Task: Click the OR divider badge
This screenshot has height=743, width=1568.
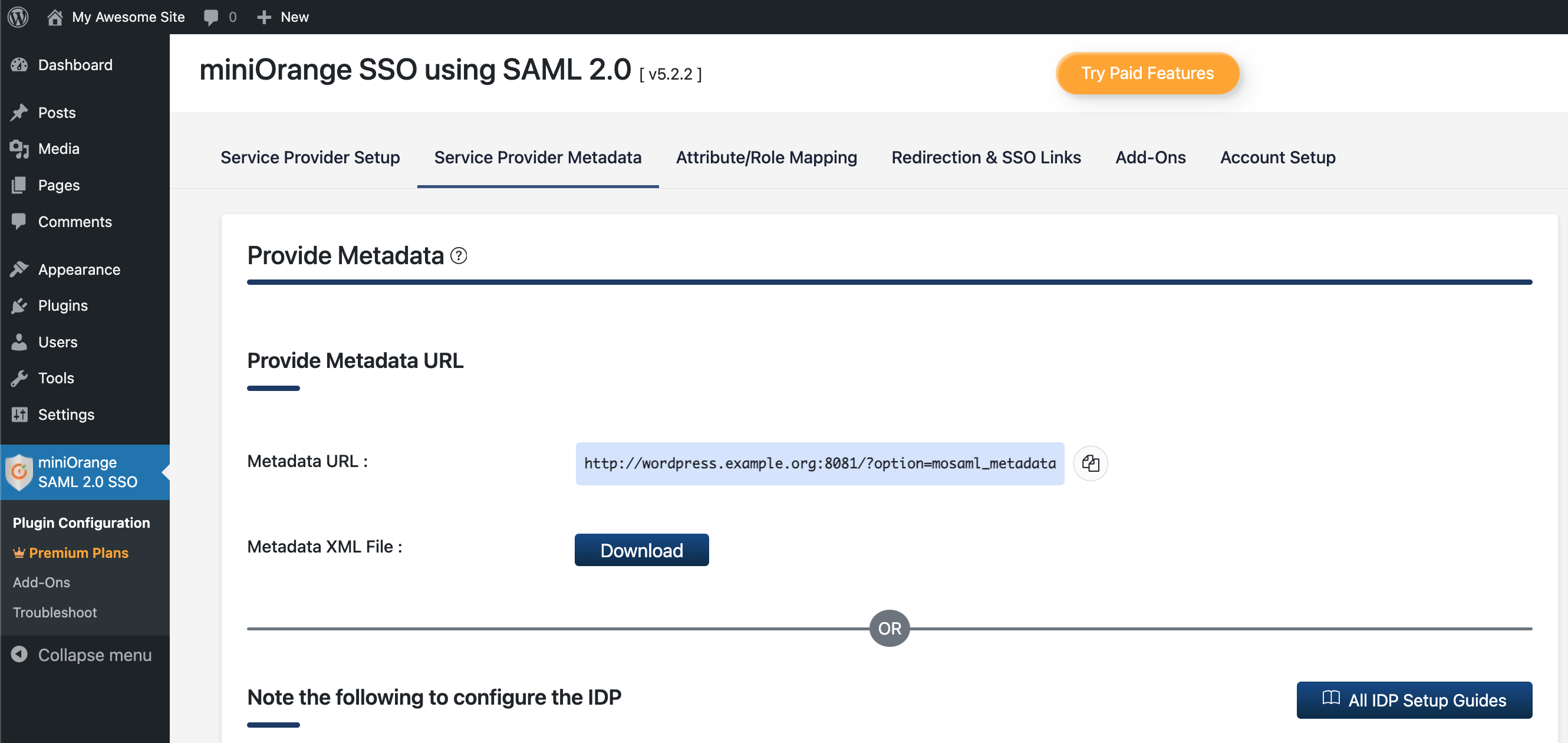Action: 890,628
